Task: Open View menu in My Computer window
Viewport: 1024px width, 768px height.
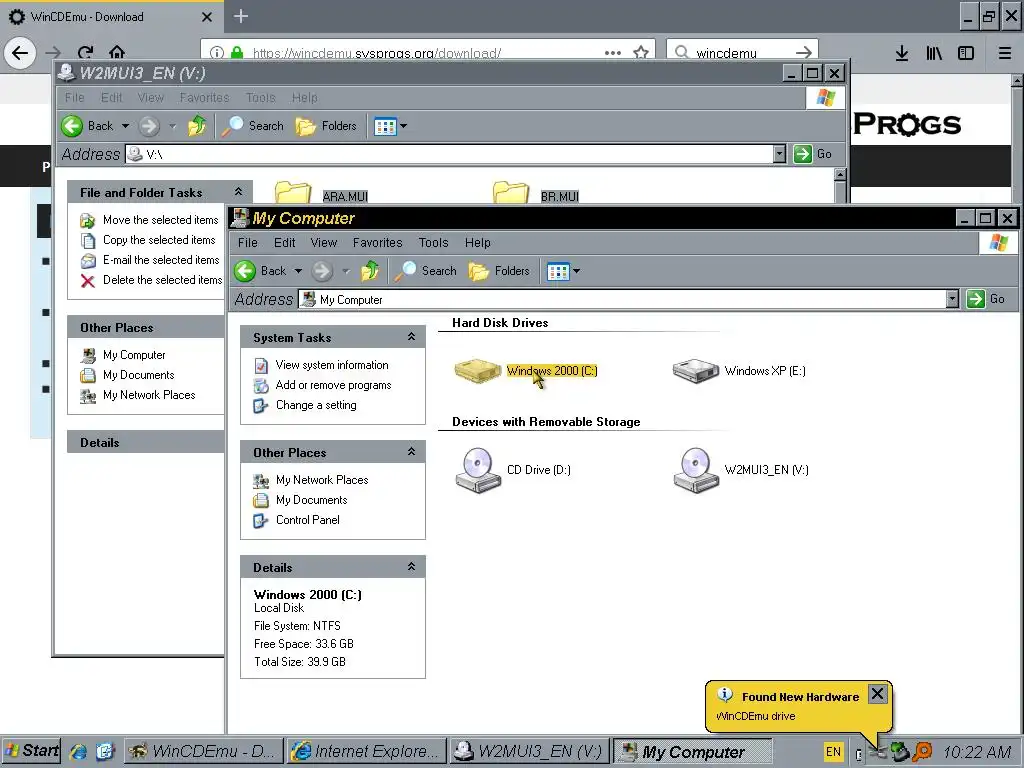Action: (323, 242)
